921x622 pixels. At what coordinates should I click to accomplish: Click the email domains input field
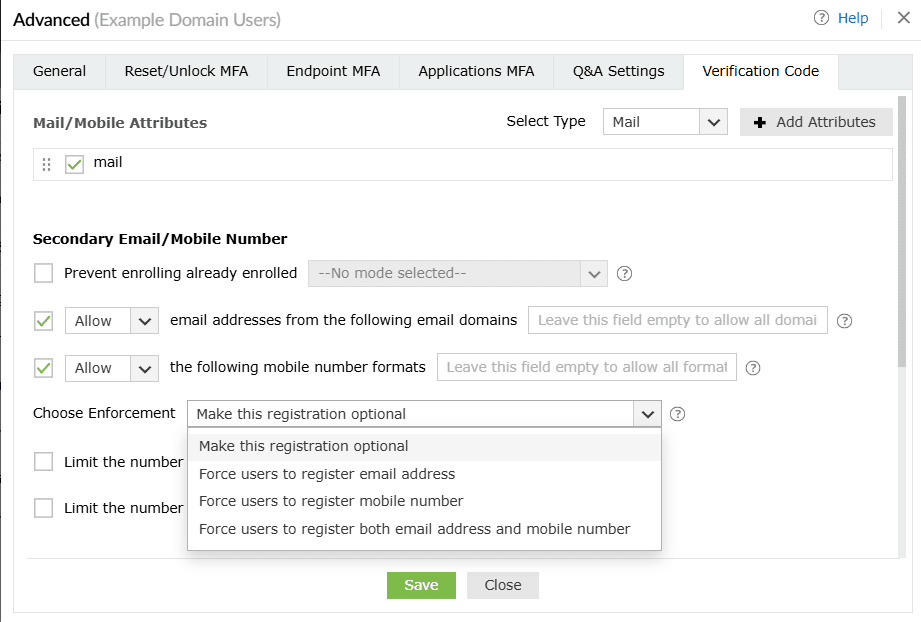[677, 320]
